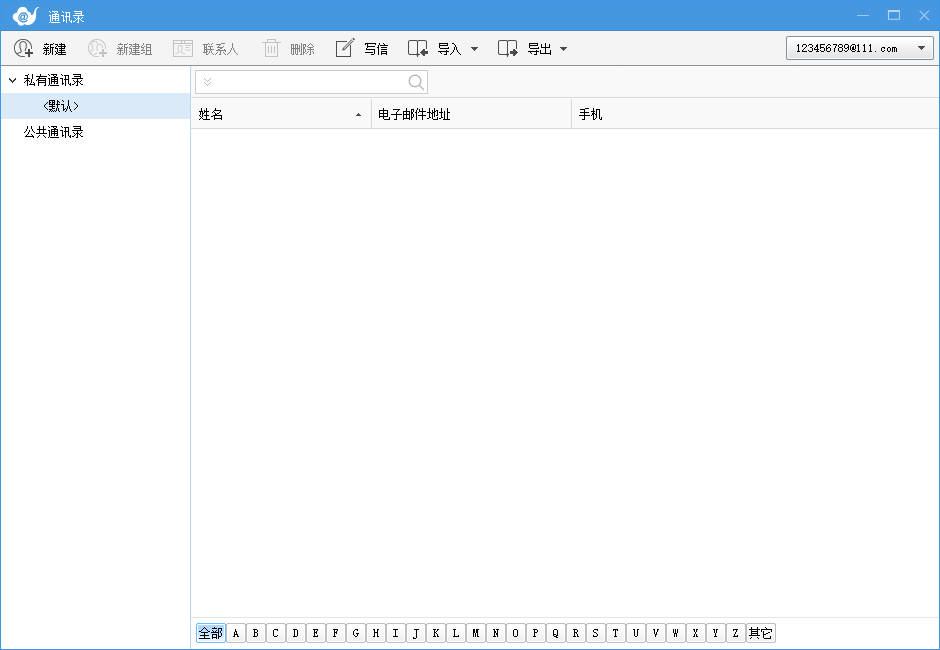This screenshot has width=940, height=650.
Task: Filter contacts by letter F
Action: (336, 633)
